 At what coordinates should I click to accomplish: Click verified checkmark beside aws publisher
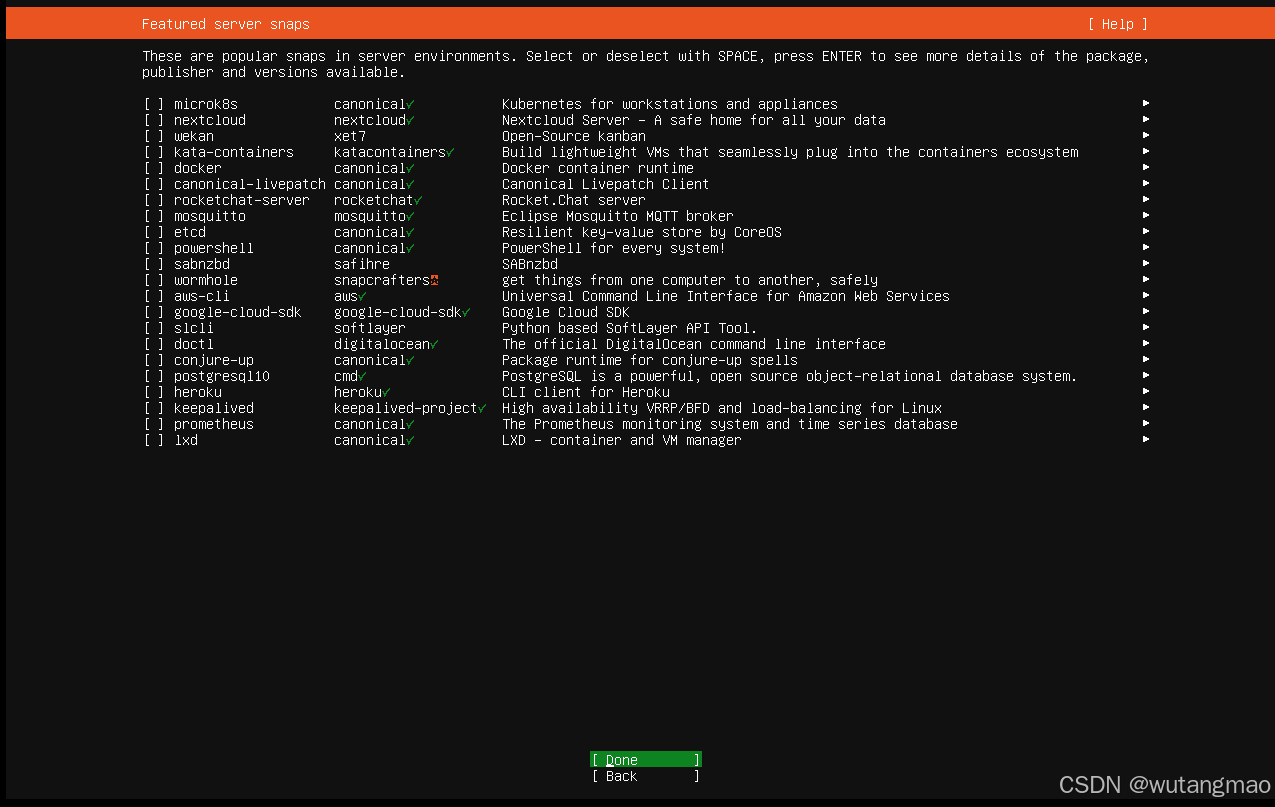coord(362,296)
